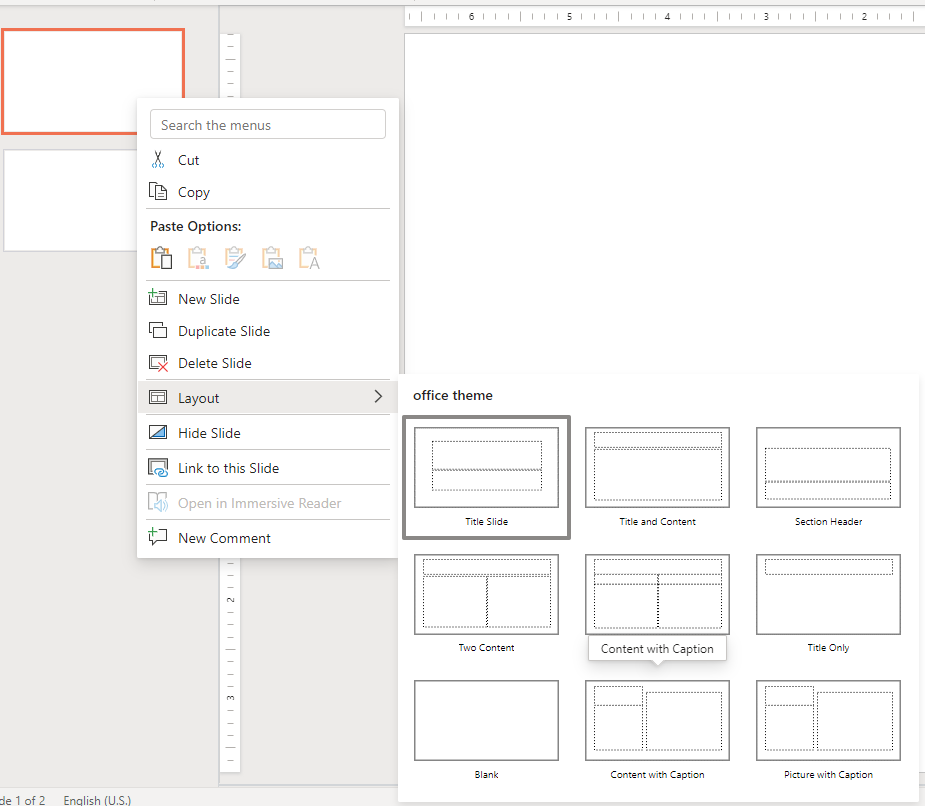Click the Delete Slide icon

point(158,363)
